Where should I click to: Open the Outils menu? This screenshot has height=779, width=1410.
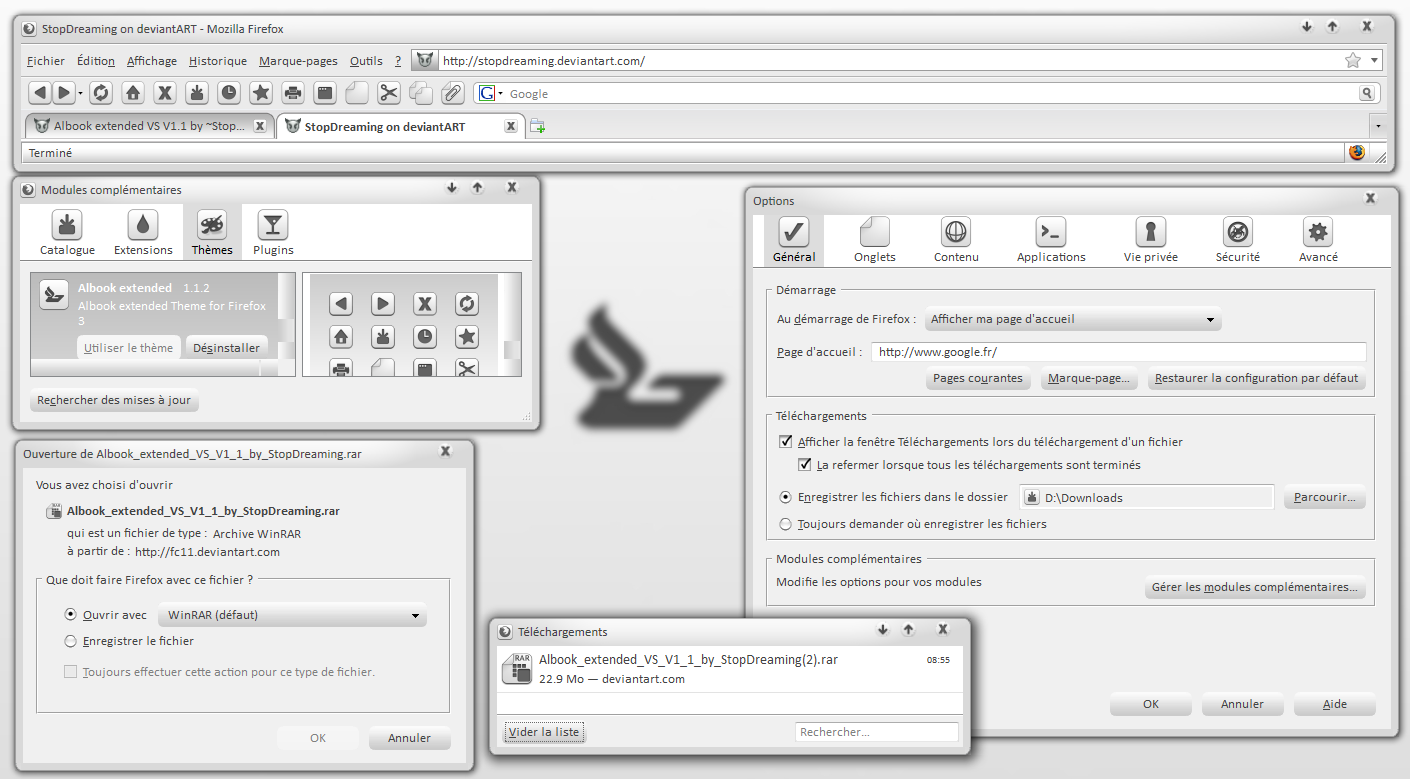tap(366, 61)
